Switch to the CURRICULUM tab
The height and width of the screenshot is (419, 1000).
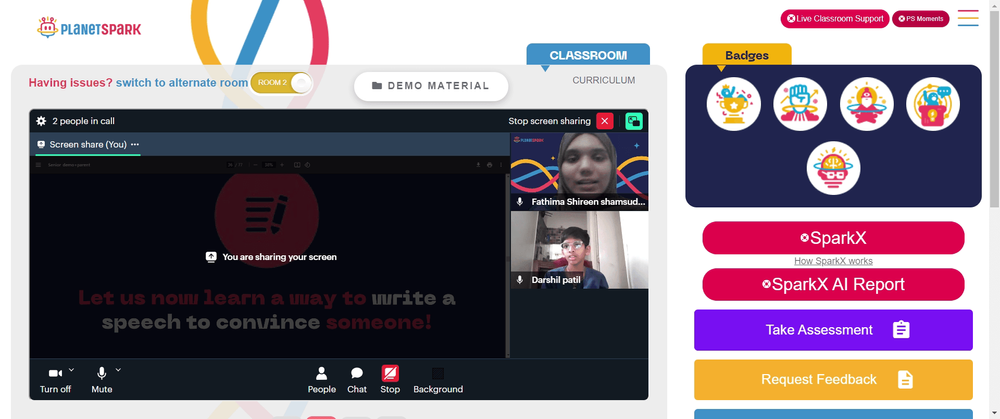click(x=603, y=80)
